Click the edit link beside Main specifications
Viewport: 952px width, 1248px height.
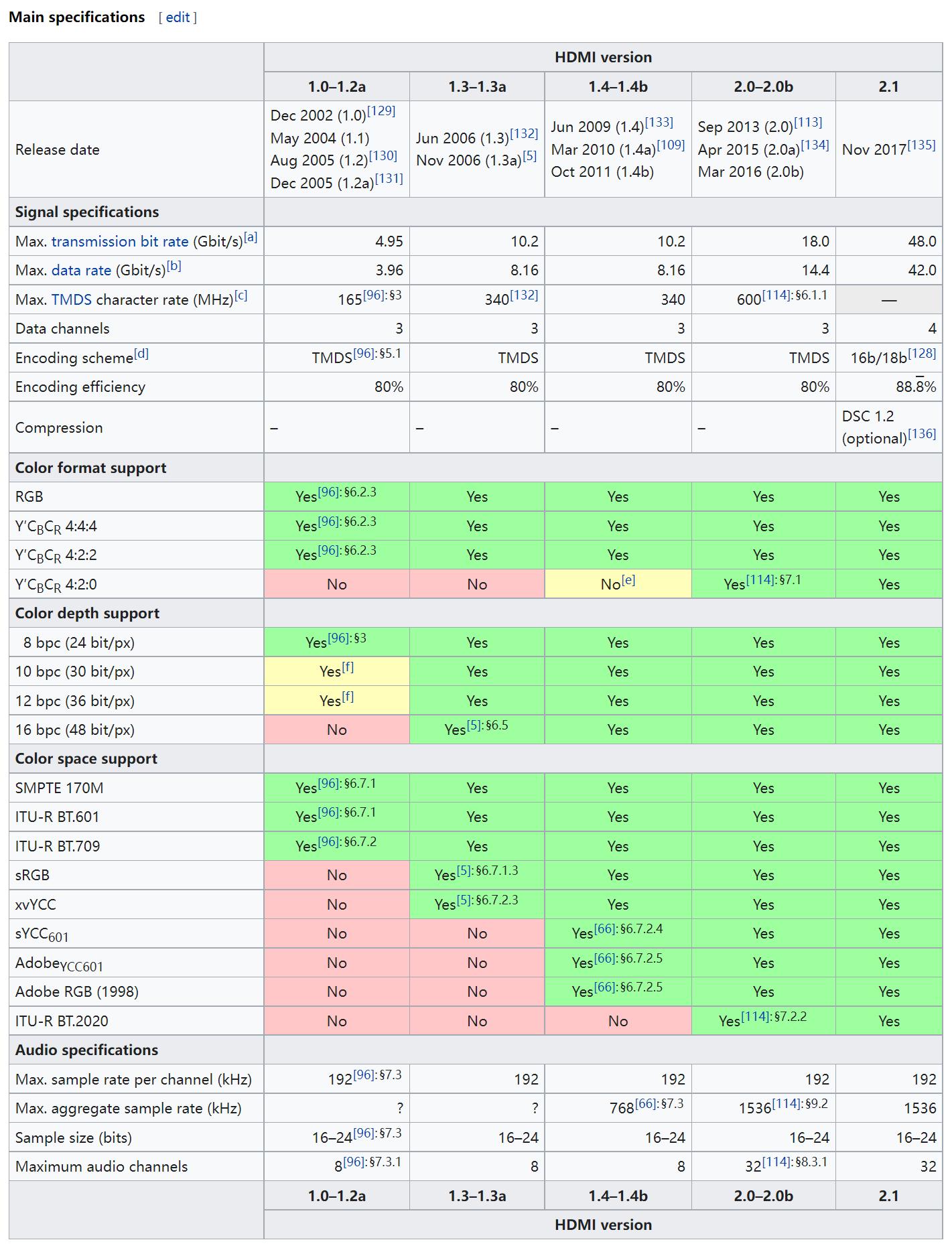178,17
